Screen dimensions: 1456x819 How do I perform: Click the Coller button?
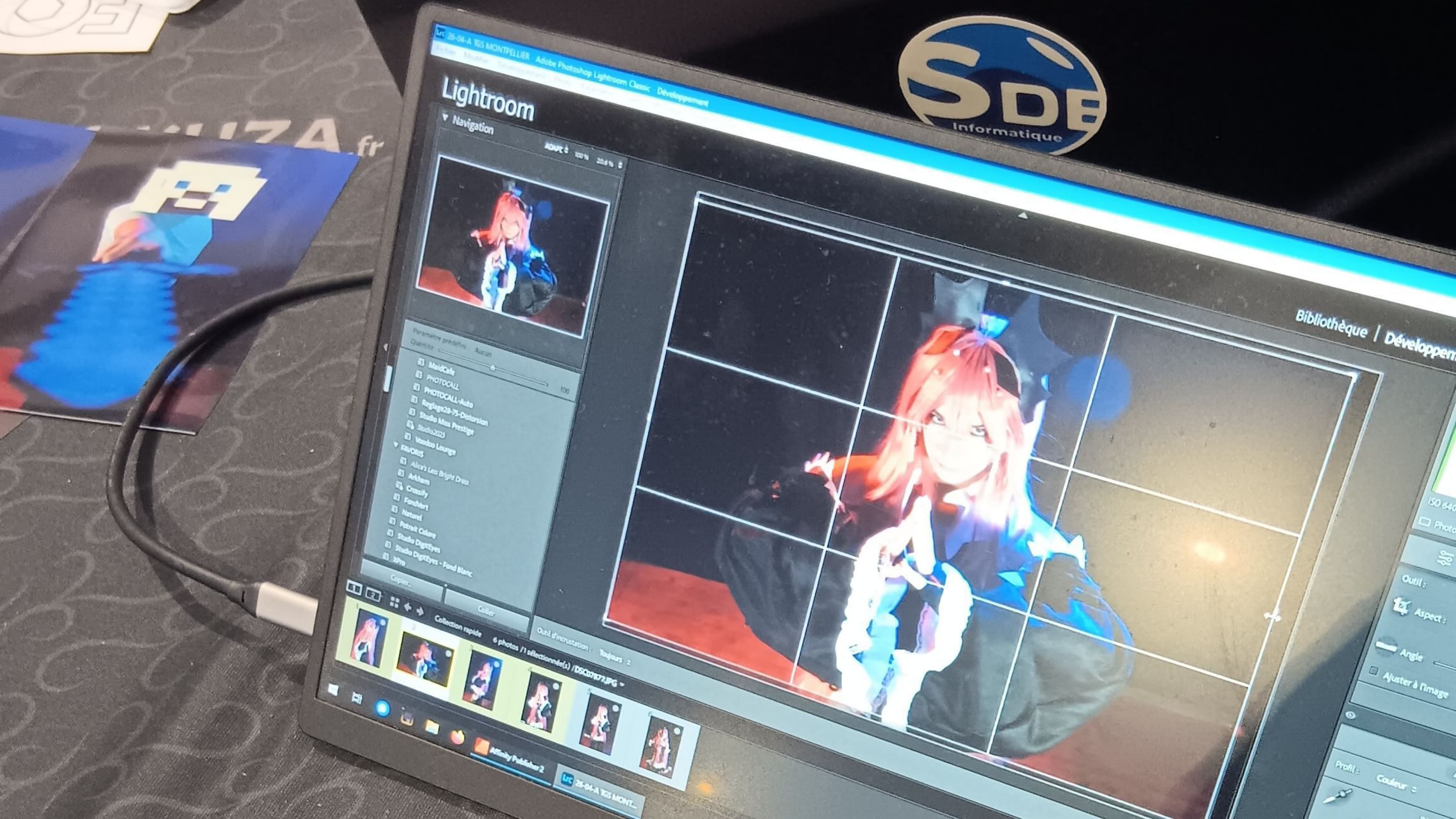click(x=486, y=611)
